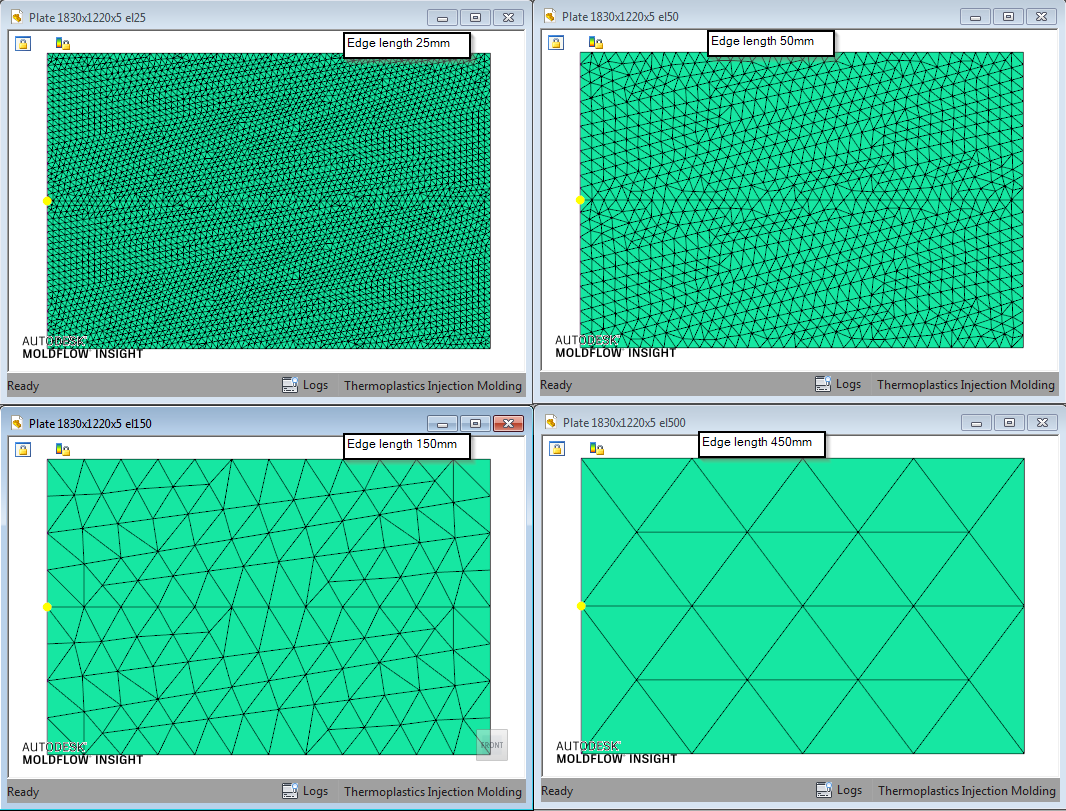This screenshot has width=1066, height=811.
Task: Select Thermoplastics Injection Molding in el500 status bar
Action: pyautogui.click(x=966, y=791)
